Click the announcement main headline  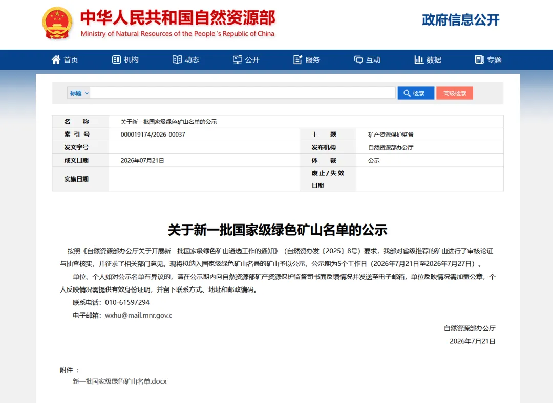[277, 230]
